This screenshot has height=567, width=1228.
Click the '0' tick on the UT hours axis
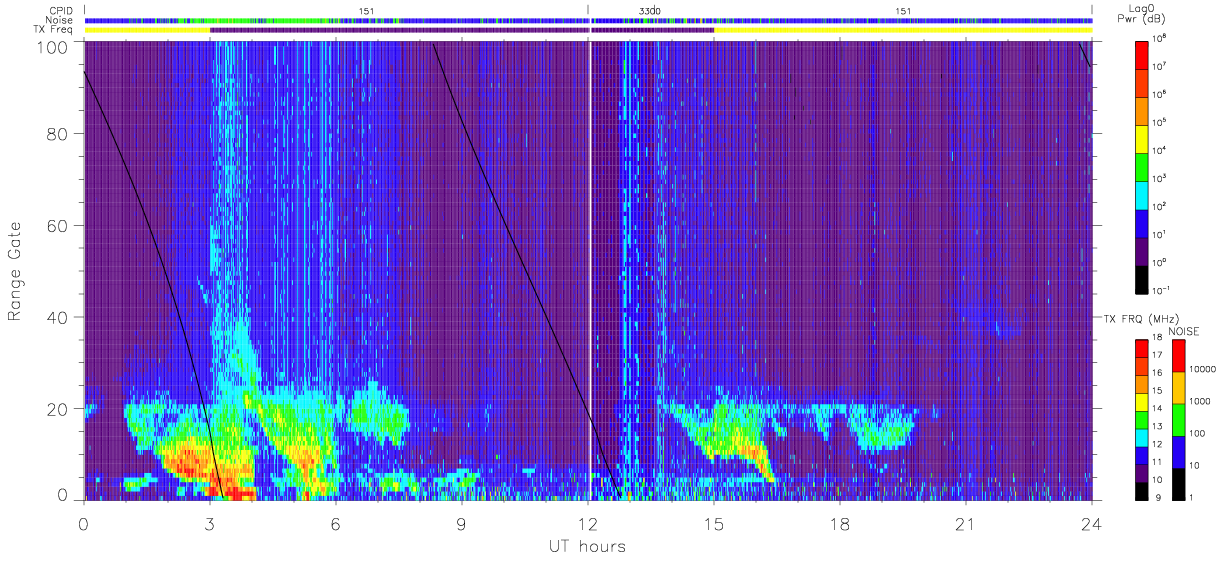click(x=83, y=524)
